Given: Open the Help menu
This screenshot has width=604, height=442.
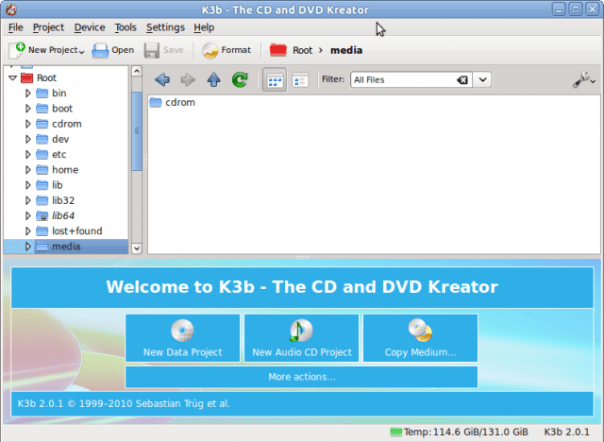Looking at the screenshot, I should 204,27.
